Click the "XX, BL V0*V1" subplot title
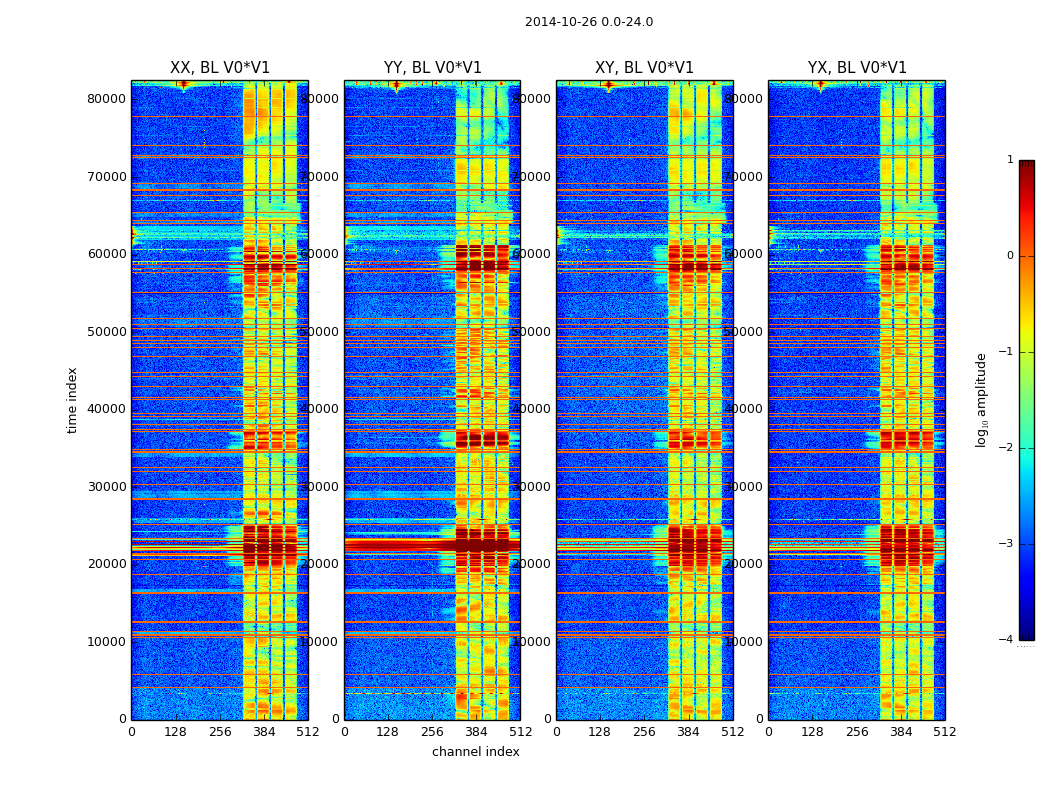The width and height of the screenshot is (1050, 800). [220, 68]
